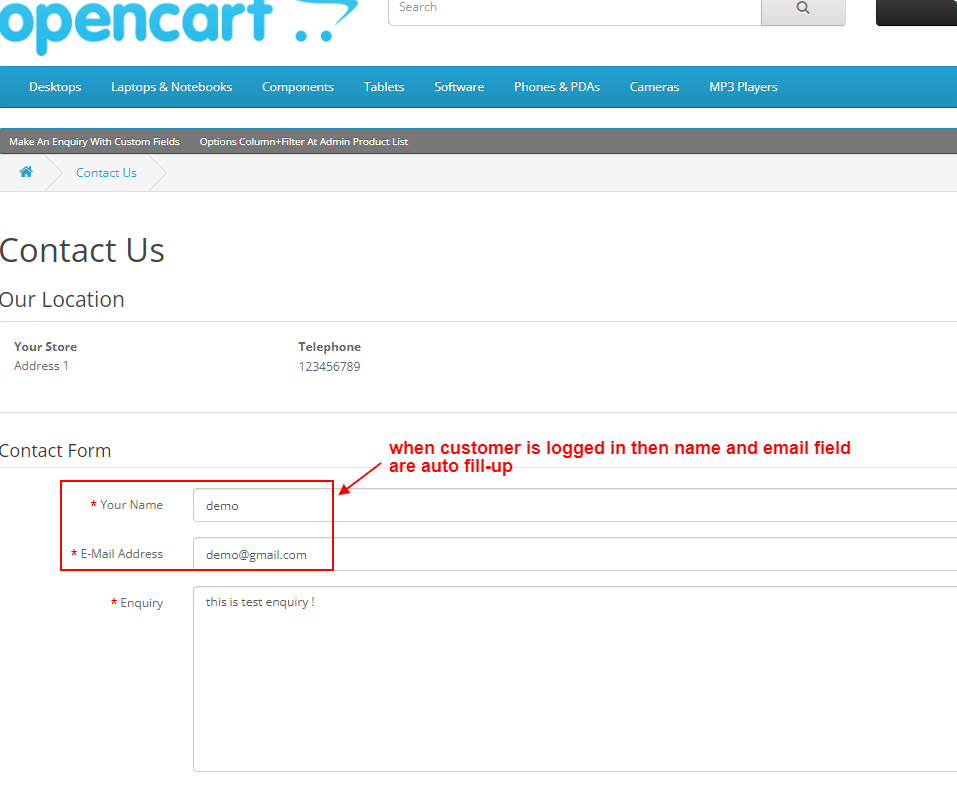Click the Address 1 text

[41, 366]
